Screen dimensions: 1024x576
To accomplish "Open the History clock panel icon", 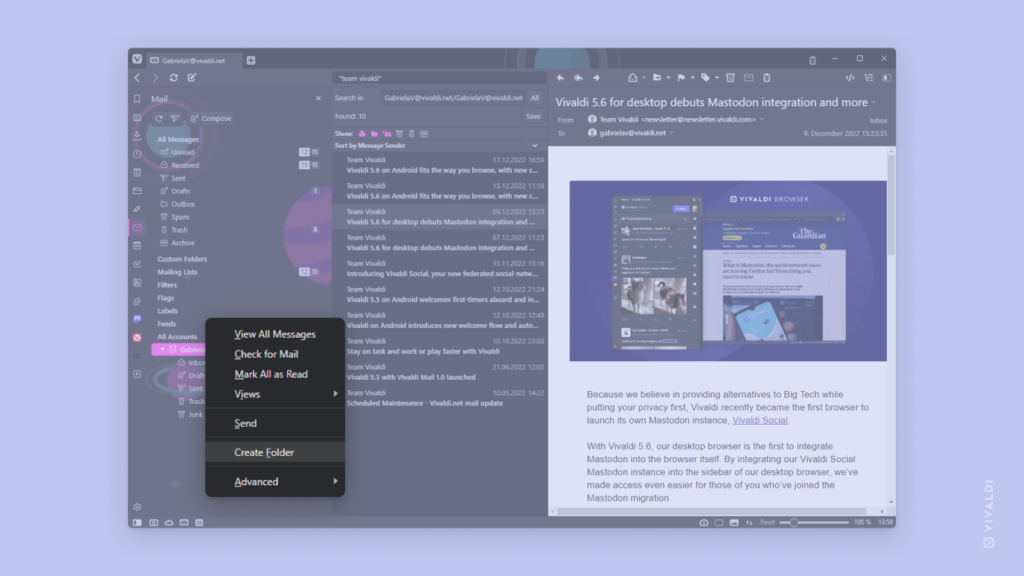I will point(137,154).
